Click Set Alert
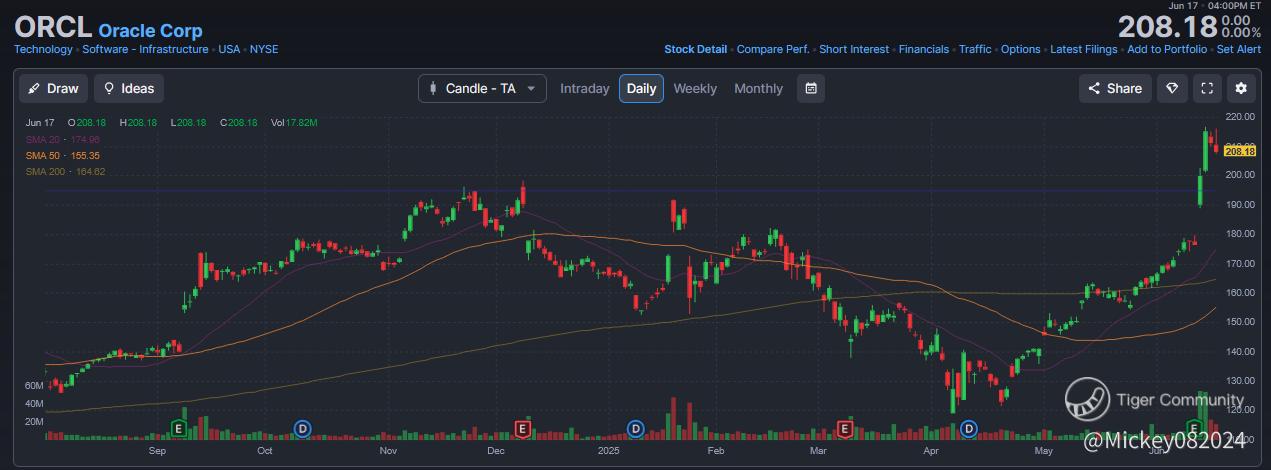1271x470 pixels. pyautogui.click(x=1238, y=49)
